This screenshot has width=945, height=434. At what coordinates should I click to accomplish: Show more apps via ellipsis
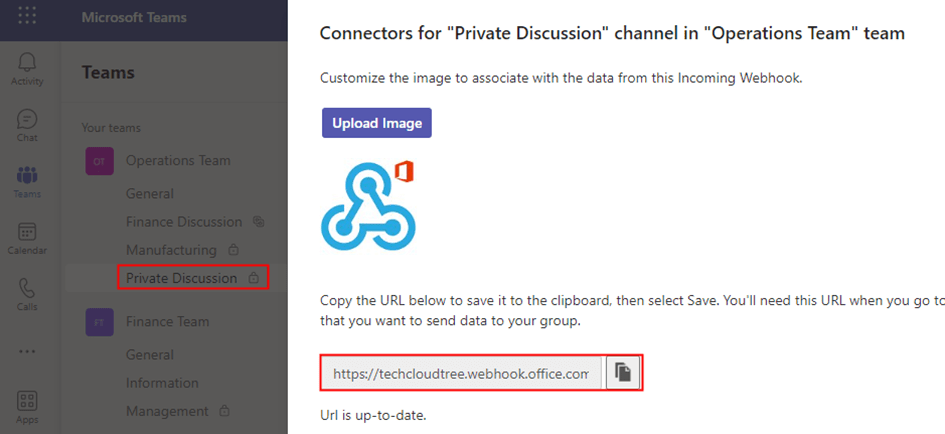[x=27, y=351]
